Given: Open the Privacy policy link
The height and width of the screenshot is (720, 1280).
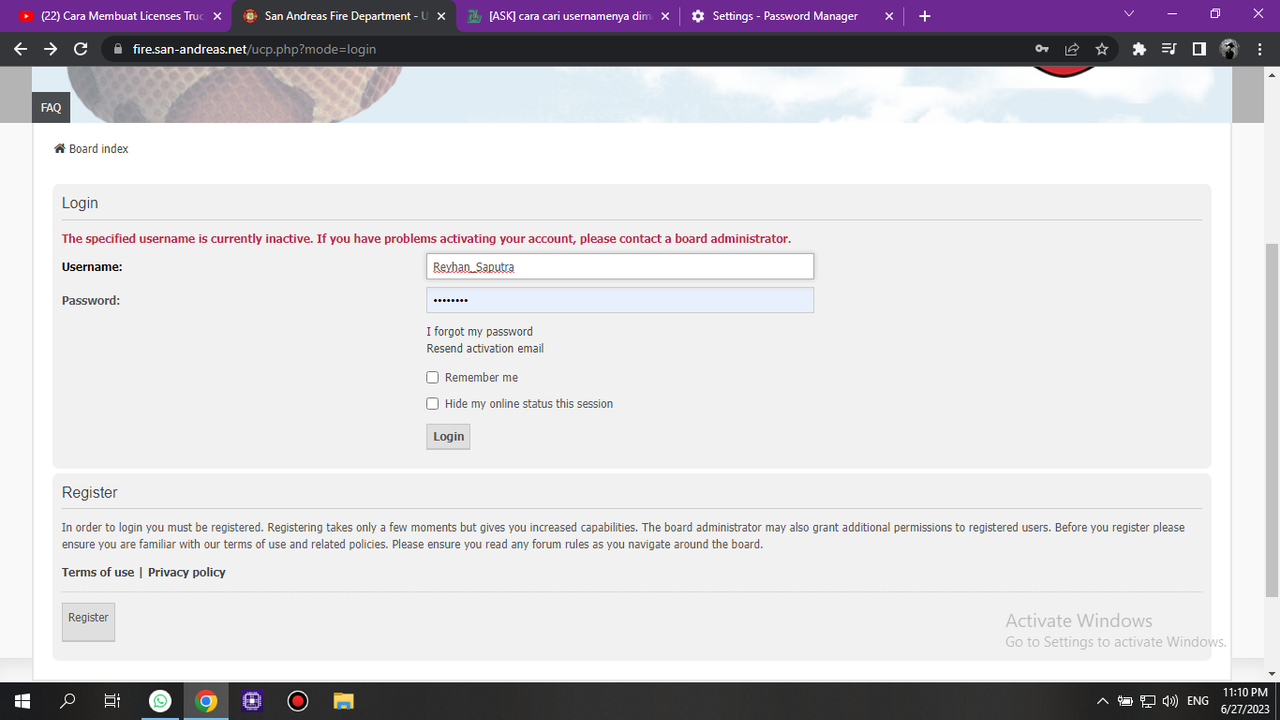Looking at the screenshot, I should click(187, 572).
